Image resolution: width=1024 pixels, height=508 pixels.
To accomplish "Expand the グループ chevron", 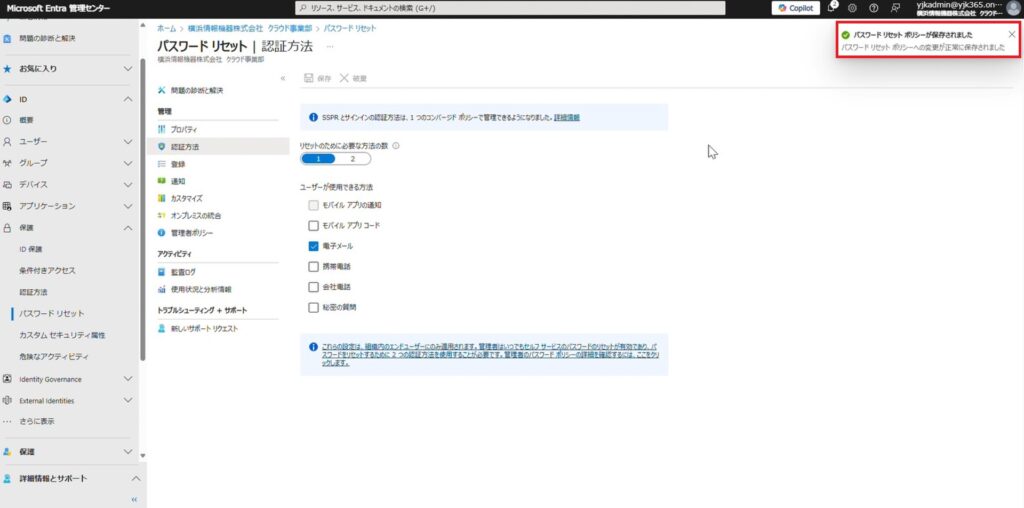I will coord(128,163).
